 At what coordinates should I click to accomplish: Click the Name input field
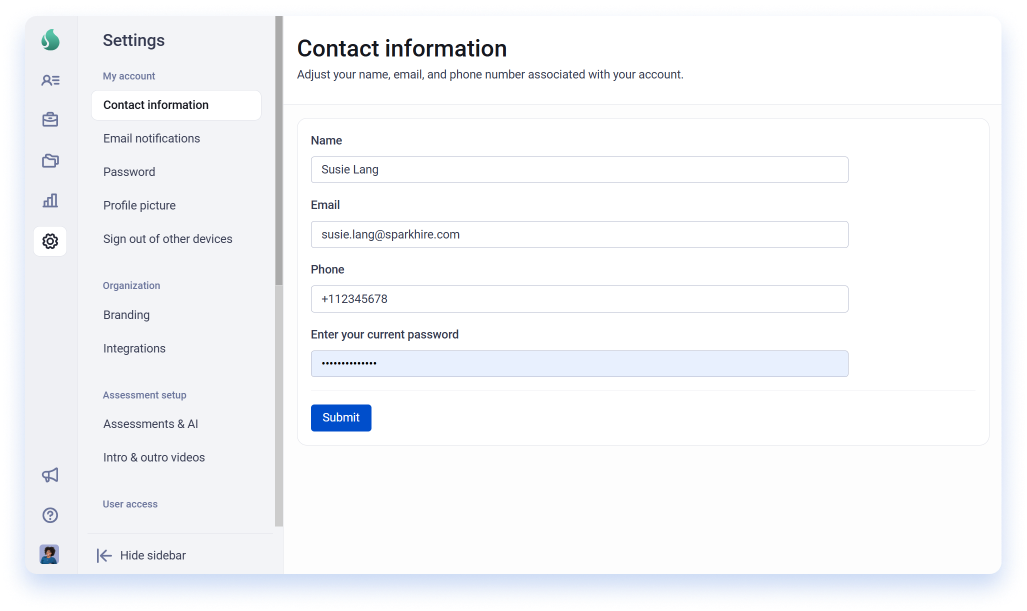click(580, 170)
